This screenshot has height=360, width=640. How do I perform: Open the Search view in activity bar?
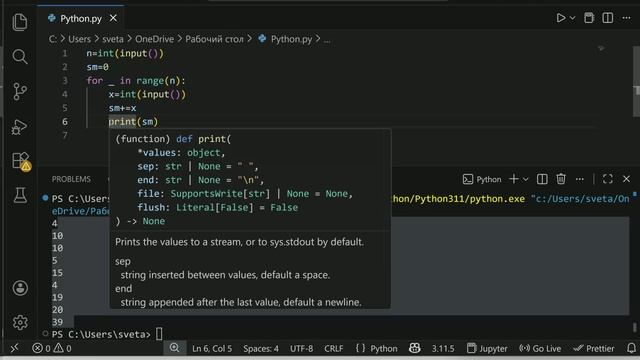point(20,57)
